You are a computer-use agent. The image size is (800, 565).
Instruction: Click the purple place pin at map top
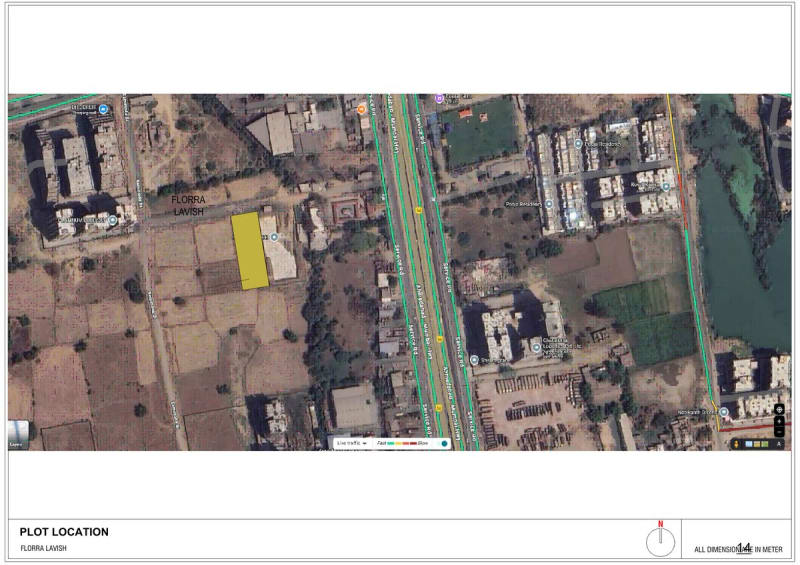pos(439,97)
